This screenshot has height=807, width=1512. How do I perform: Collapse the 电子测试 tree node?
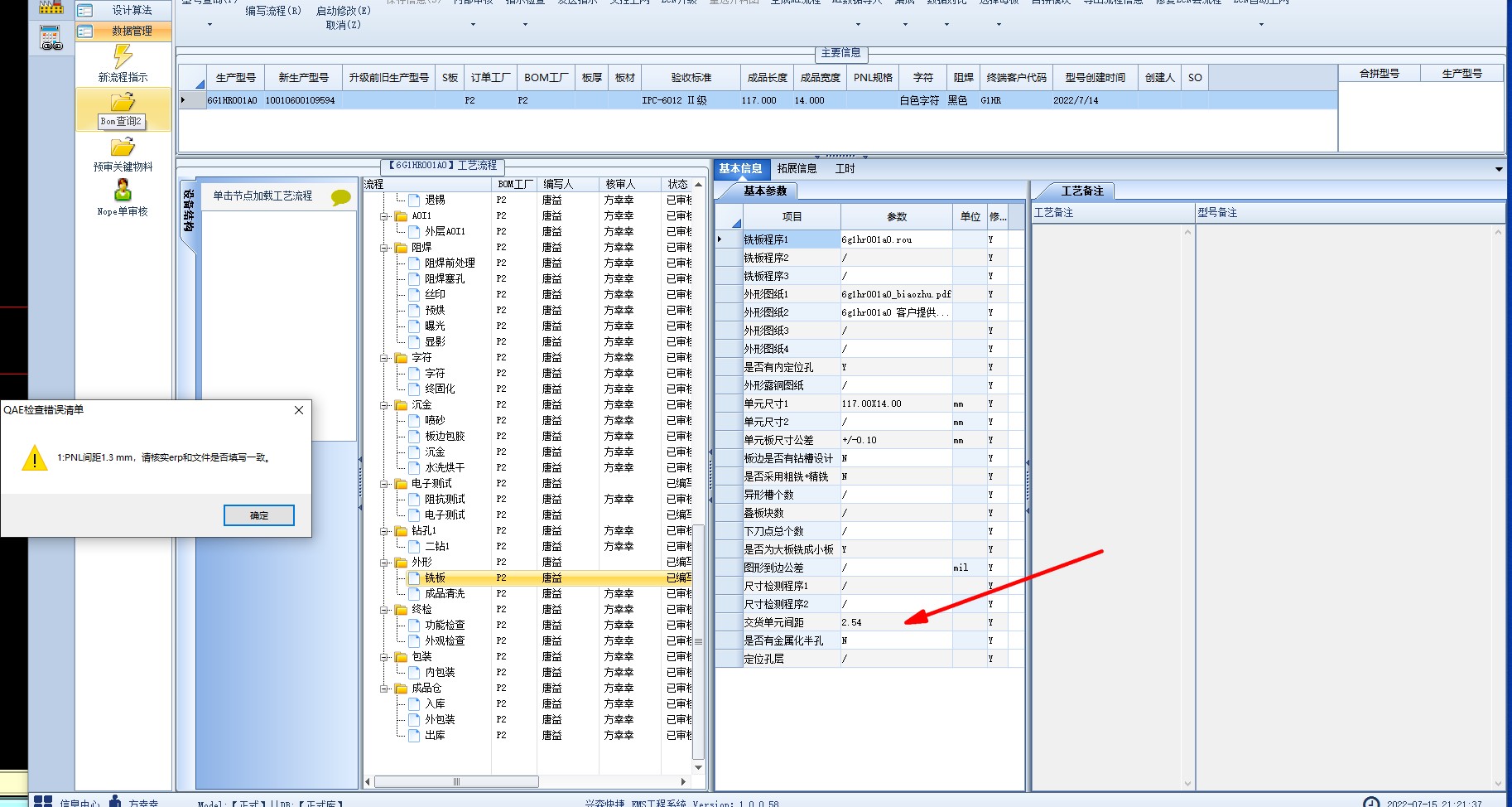click(x=385, y=484)
